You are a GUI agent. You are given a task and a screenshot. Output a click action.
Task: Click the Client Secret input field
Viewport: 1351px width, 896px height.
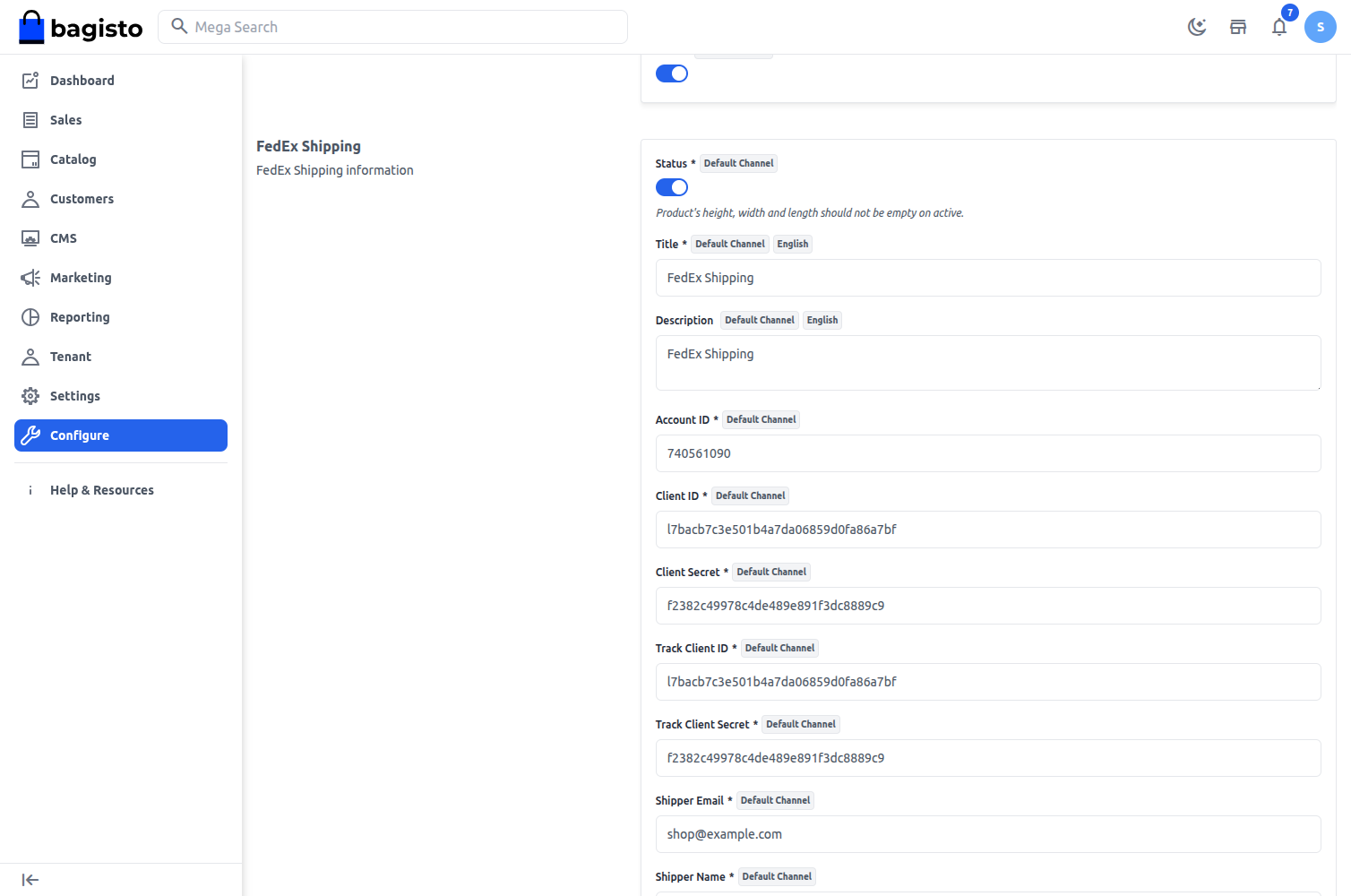pyautogui.click(x=988, y=606)
